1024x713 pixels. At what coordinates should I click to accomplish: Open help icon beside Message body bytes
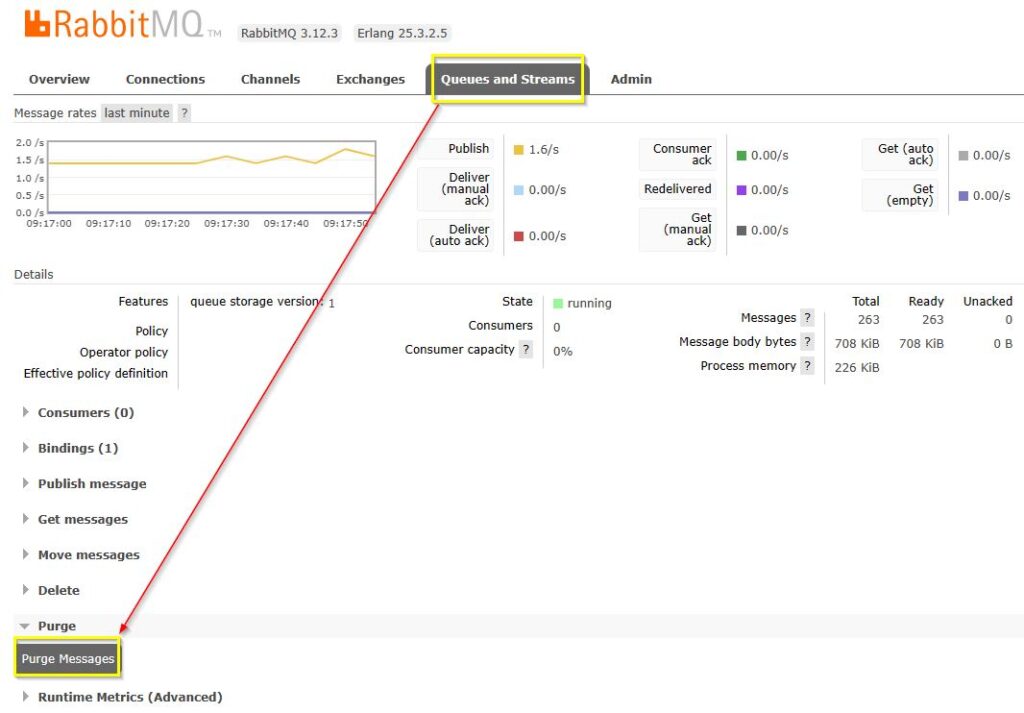[x=807, y=341]
